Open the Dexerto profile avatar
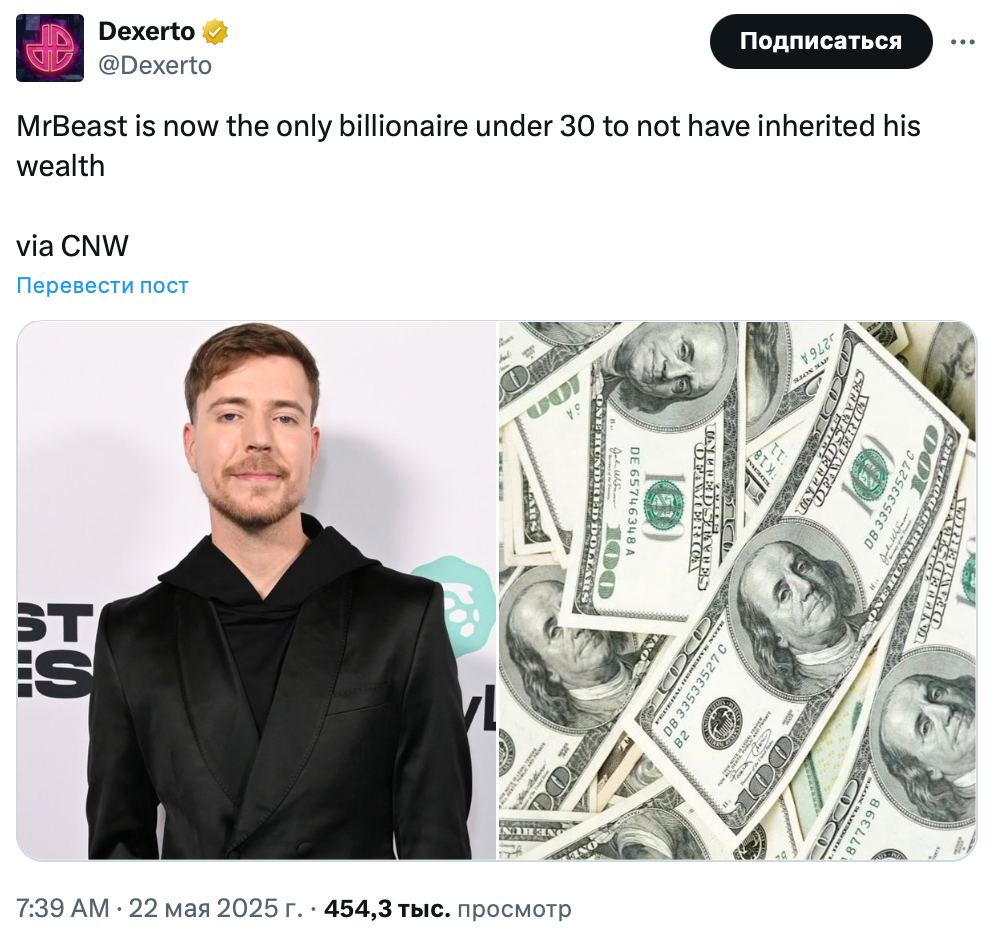The image size is (1002, 940). coord(50,48)
